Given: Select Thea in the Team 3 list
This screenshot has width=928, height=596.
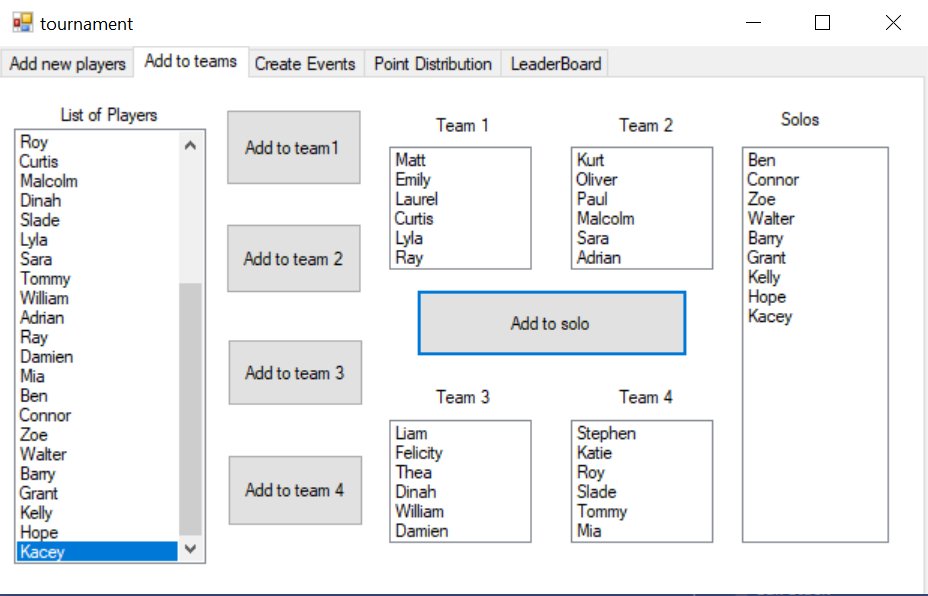Looking at the screenshot, I should pos(460,472).
